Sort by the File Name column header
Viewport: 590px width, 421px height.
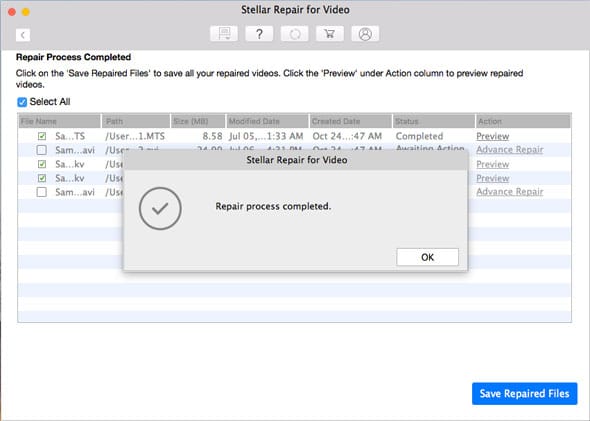click(x=59, y=122)
